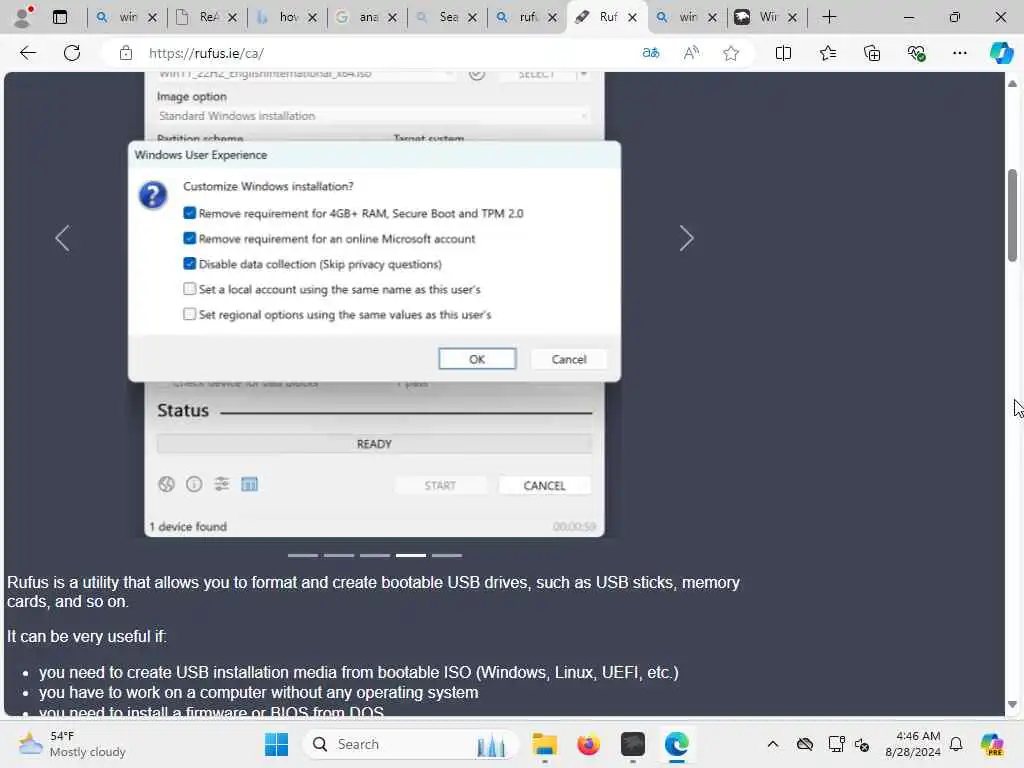This screenshot has height=768, width=1024.
Task: Open the Edge profile avatar
Action: 23,17
